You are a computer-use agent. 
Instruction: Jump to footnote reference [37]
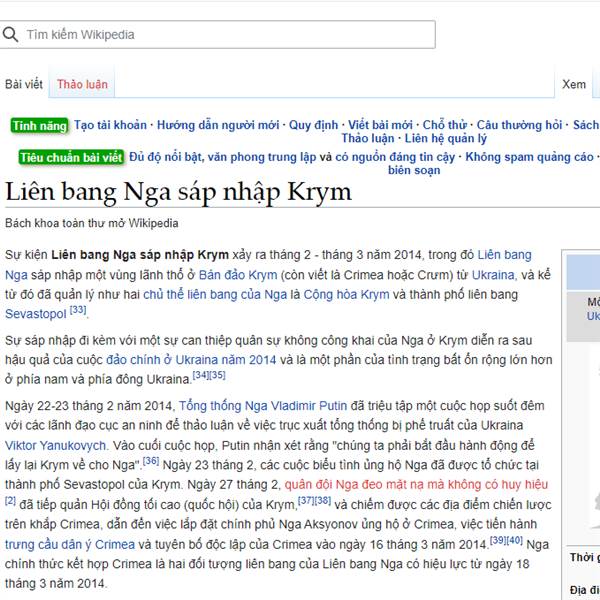pyautogui.click(x=306, y=501)
